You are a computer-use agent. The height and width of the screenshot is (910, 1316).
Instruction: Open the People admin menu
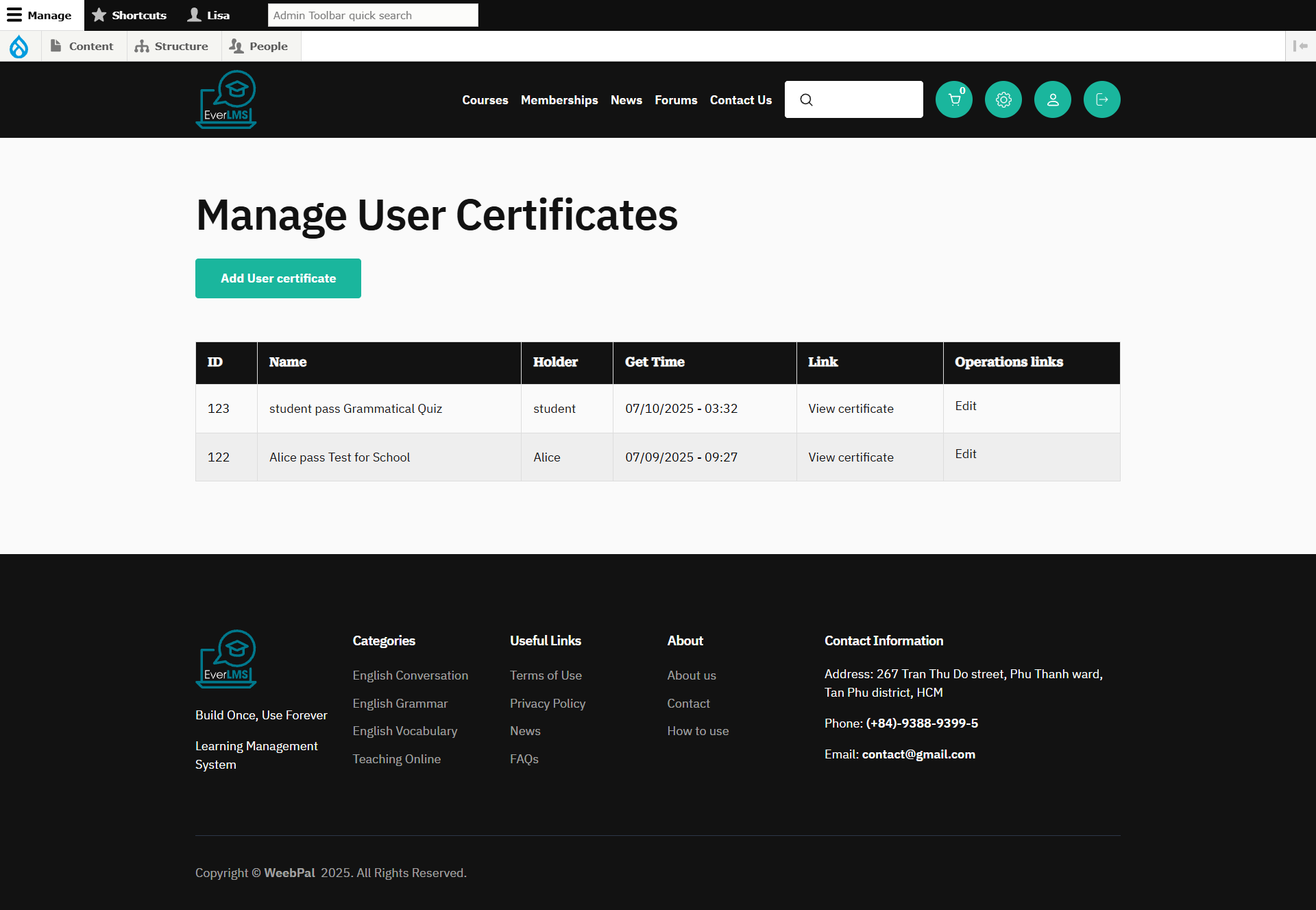(258, 46)
